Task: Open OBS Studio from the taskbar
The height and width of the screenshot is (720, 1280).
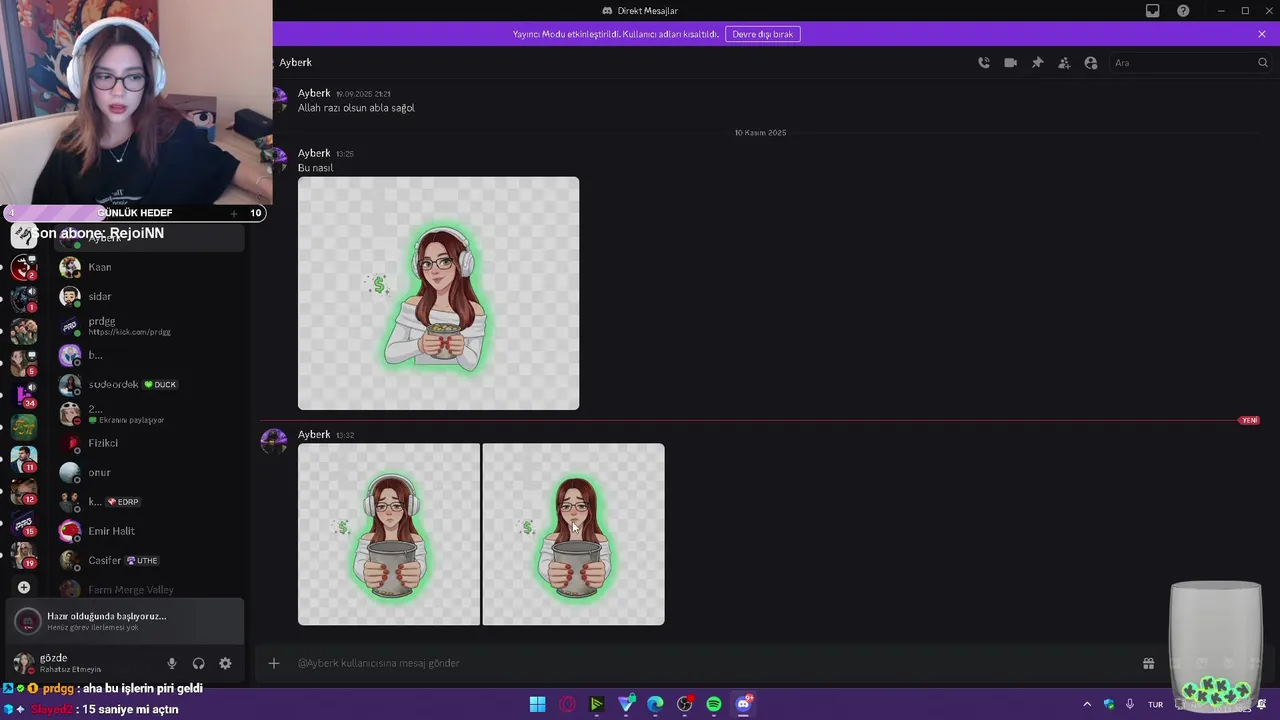Action: point(685,704)
